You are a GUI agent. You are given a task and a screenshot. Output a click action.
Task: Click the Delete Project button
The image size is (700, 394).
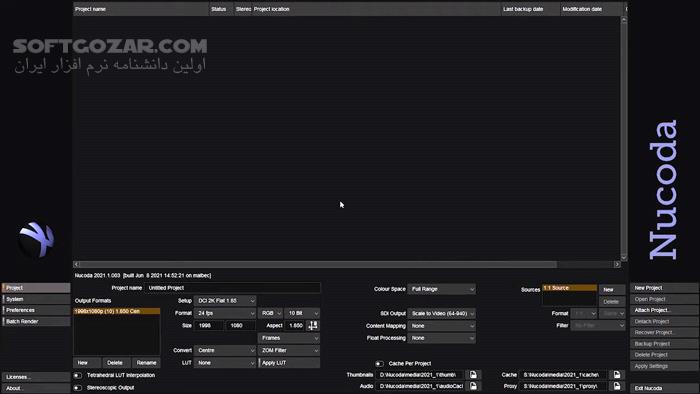(x=664, y=355)
